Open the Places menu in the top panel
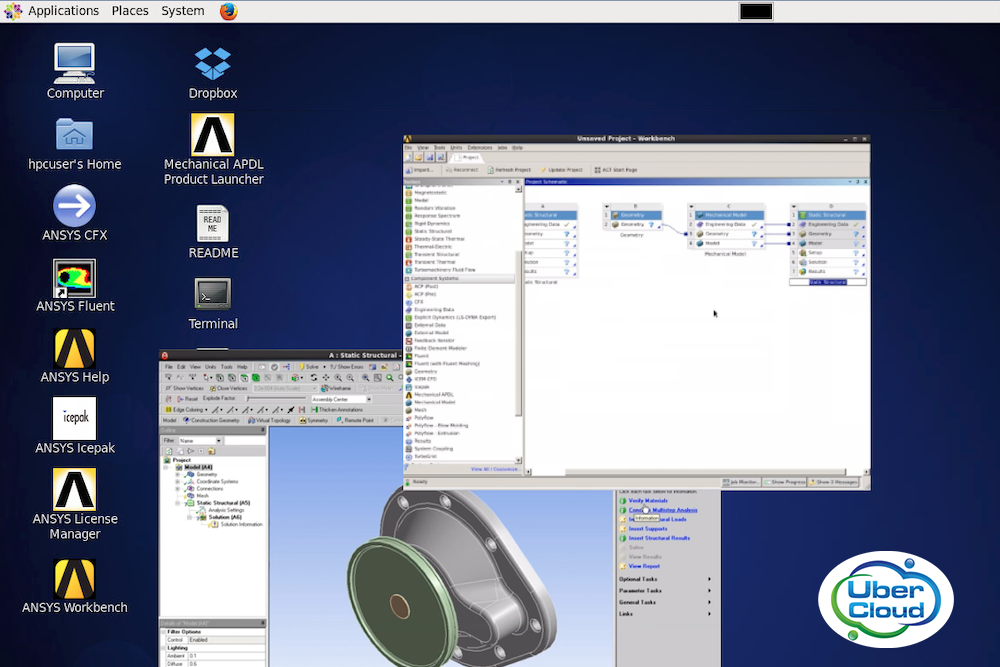This screenshot has width=1000, height=667. tap(130, 11)
